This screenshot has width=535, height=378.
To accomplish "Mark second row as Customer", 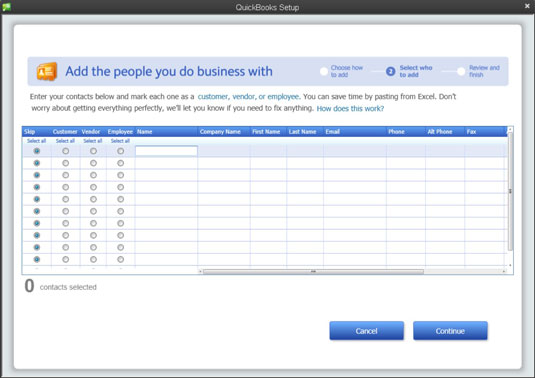I will tap(66, 163).
